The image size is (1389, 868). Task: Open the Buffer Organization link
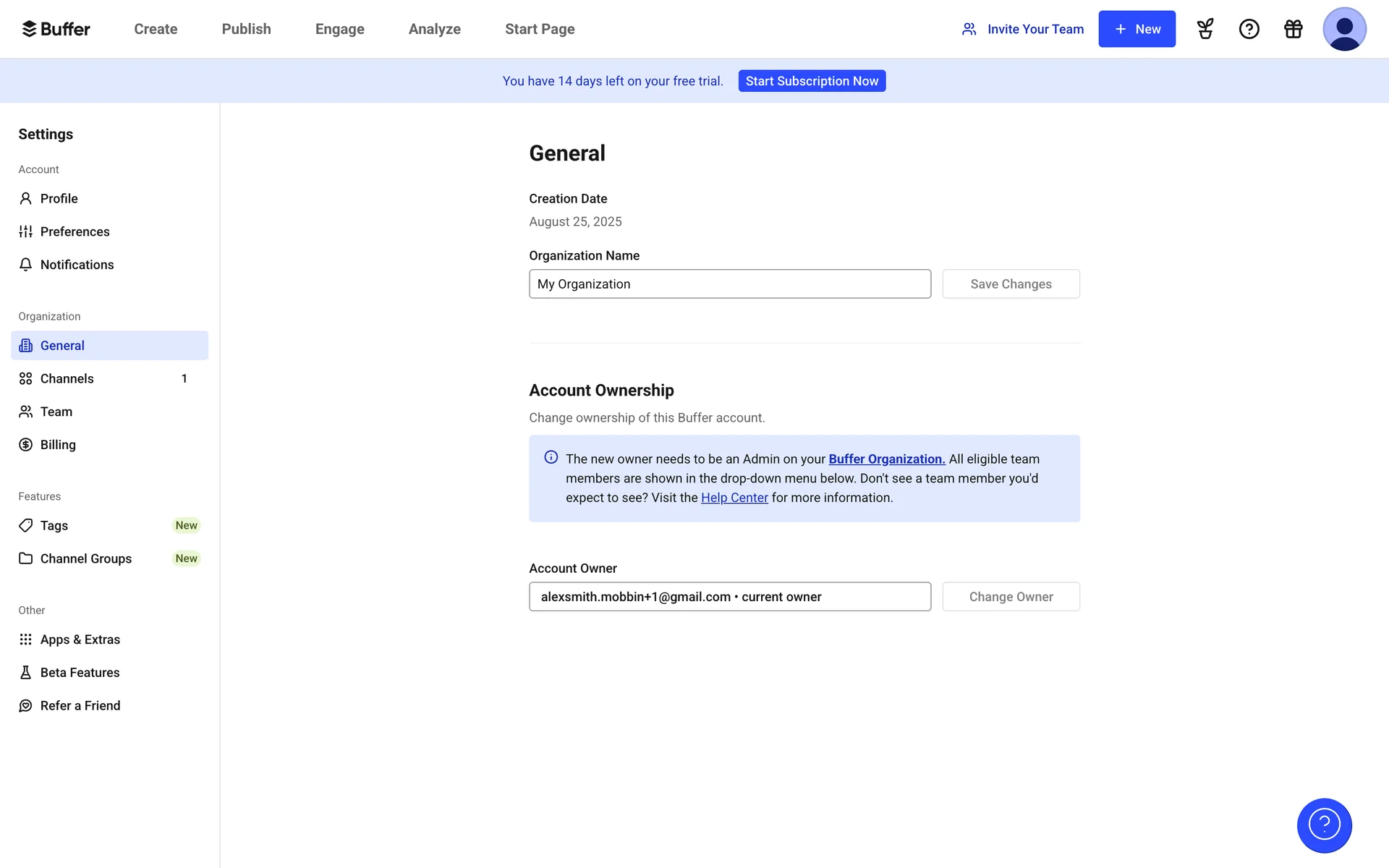pos(886,459)
